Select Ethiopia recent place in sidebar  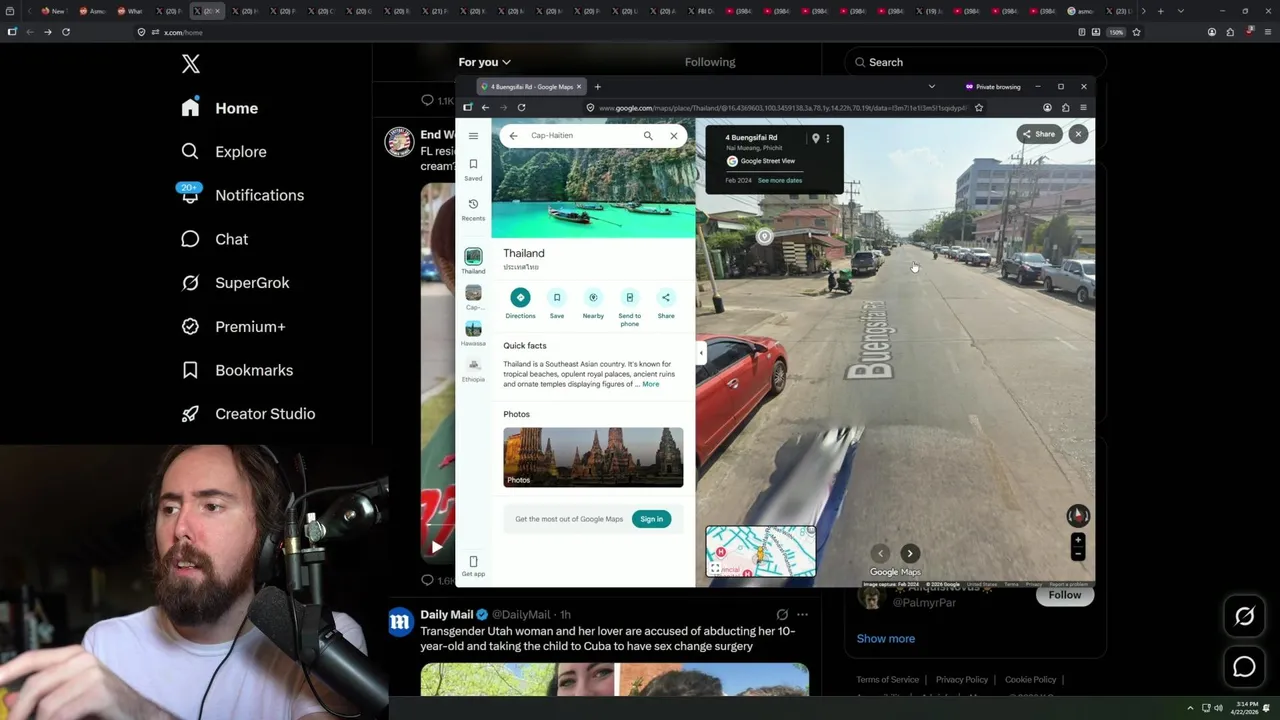pyautogui.click(x=473, y=369)
